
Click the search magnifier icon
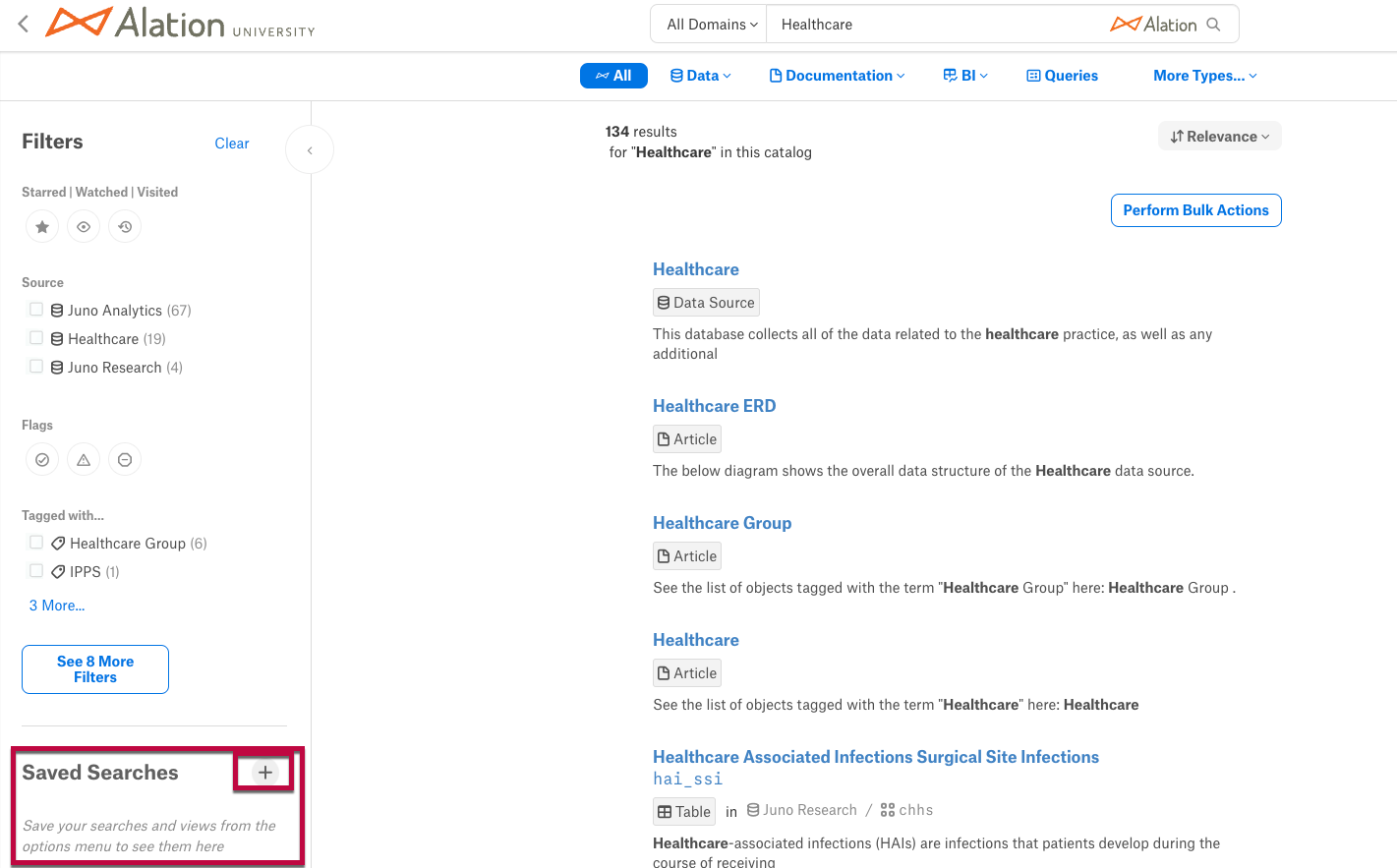tap(1214, 25)
